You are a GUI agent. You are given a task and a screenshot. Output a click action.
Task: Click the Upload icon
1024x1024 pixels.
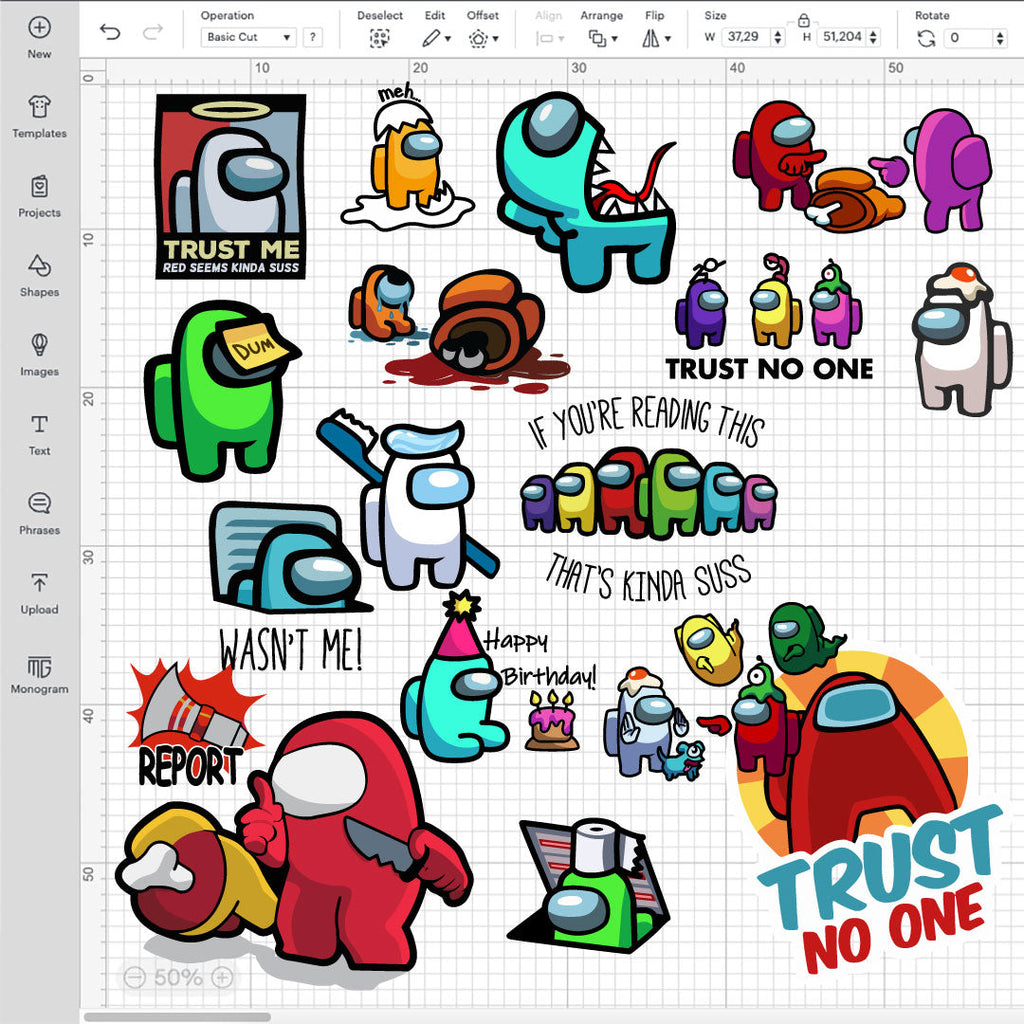coord(39,583)
